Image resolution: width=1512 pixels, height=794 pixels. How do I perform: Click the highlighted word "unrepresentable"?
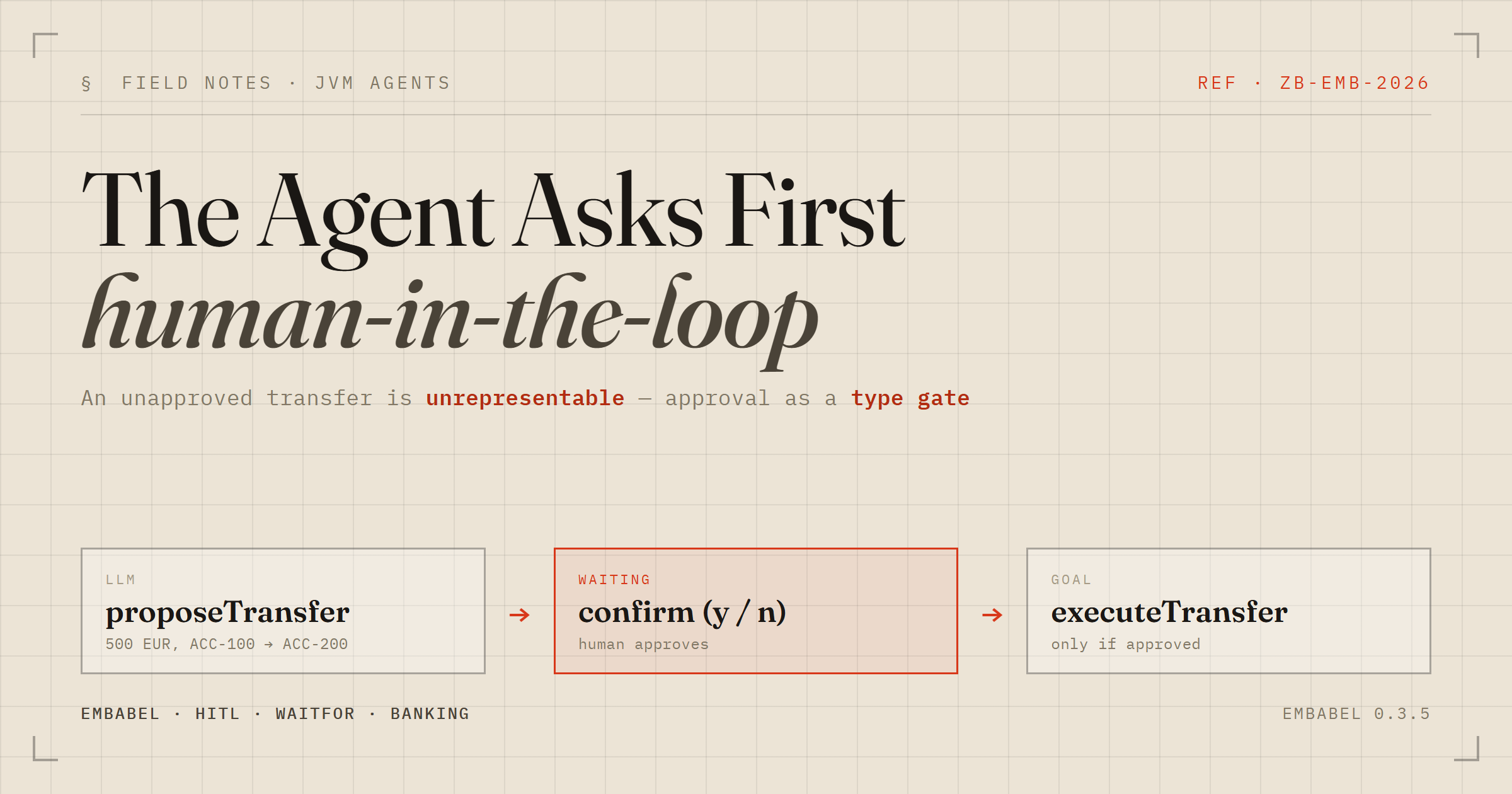click(x=525, y=398)
